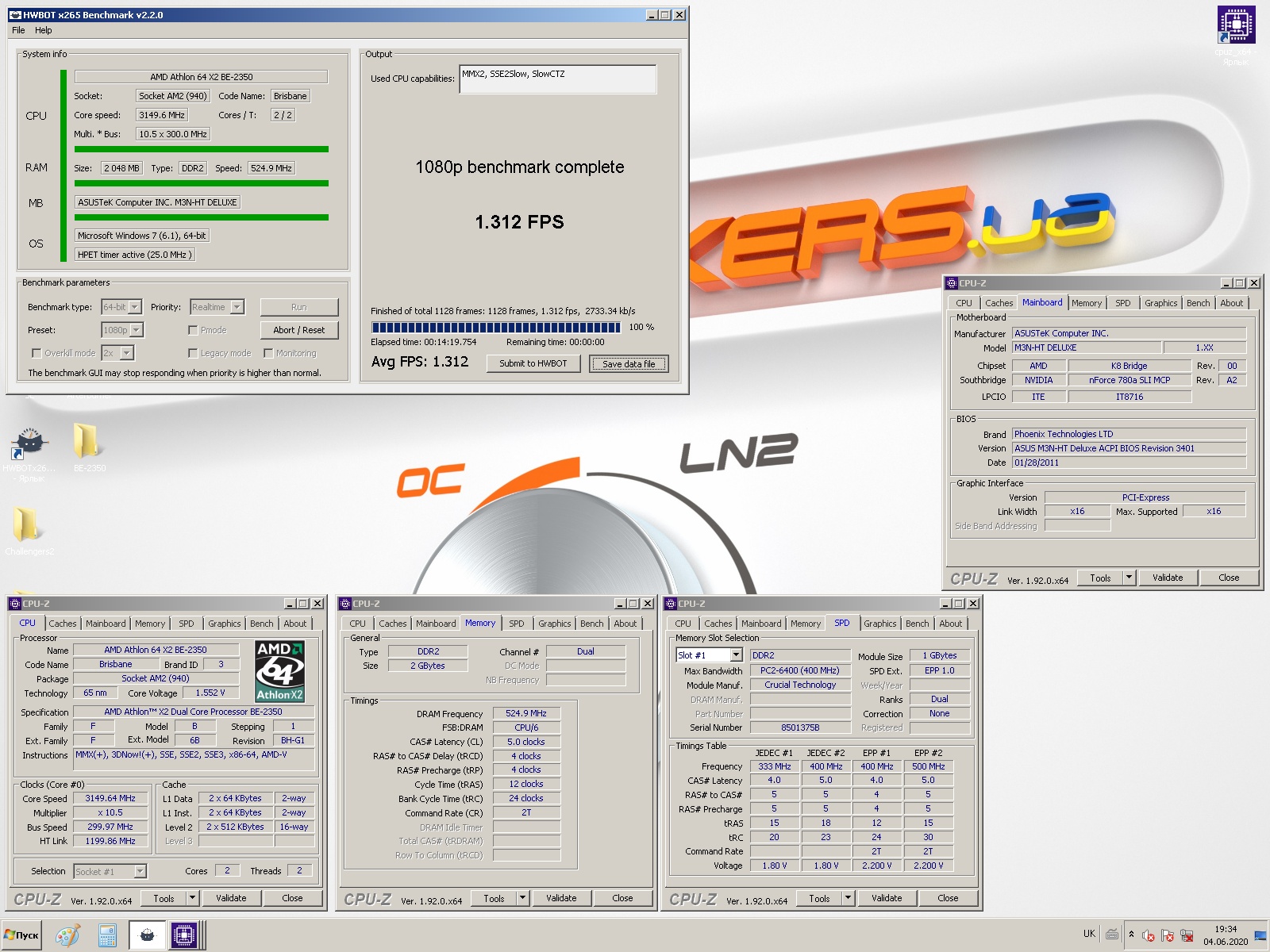
Task: Click Save data file button
Action: click(x=629, y=363)
